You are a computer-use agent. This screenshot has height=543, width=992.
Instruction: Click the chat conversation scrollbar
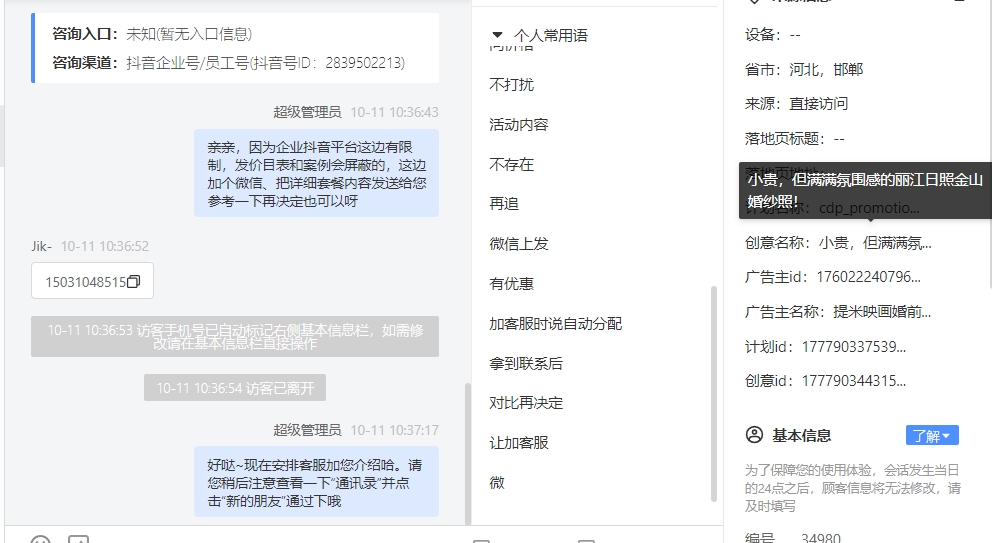click(x=468, y=452)
